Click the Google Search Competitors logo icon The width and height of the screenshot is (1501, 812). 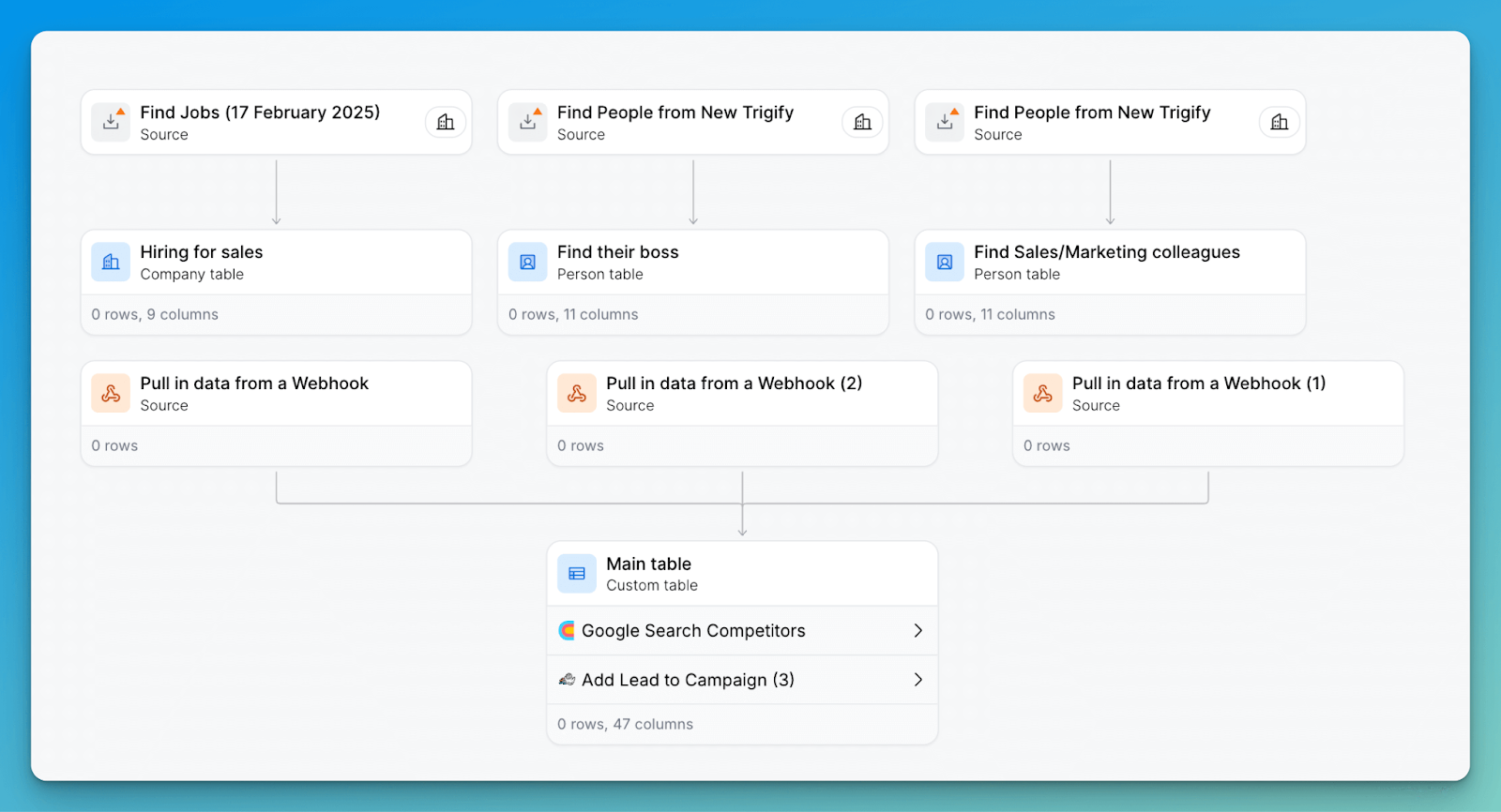567,631
